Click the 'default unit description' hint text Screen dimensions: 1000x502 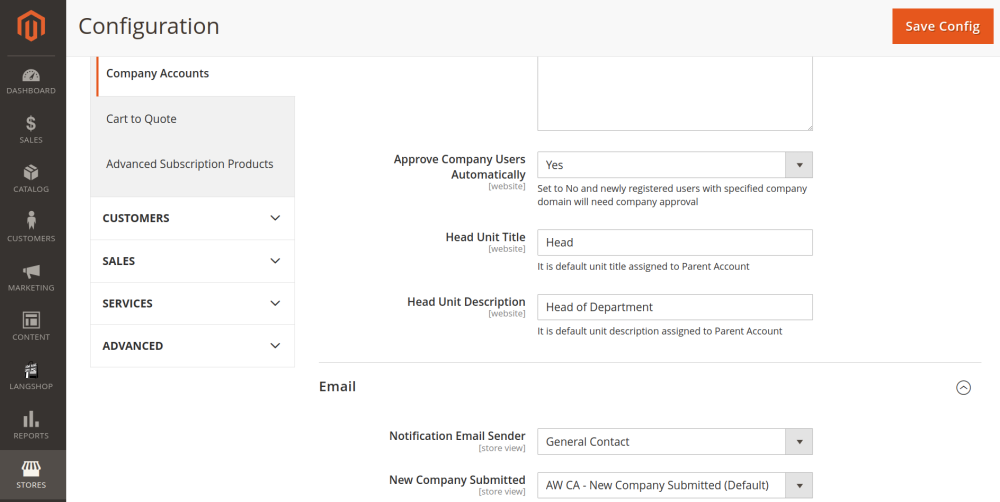659,331
